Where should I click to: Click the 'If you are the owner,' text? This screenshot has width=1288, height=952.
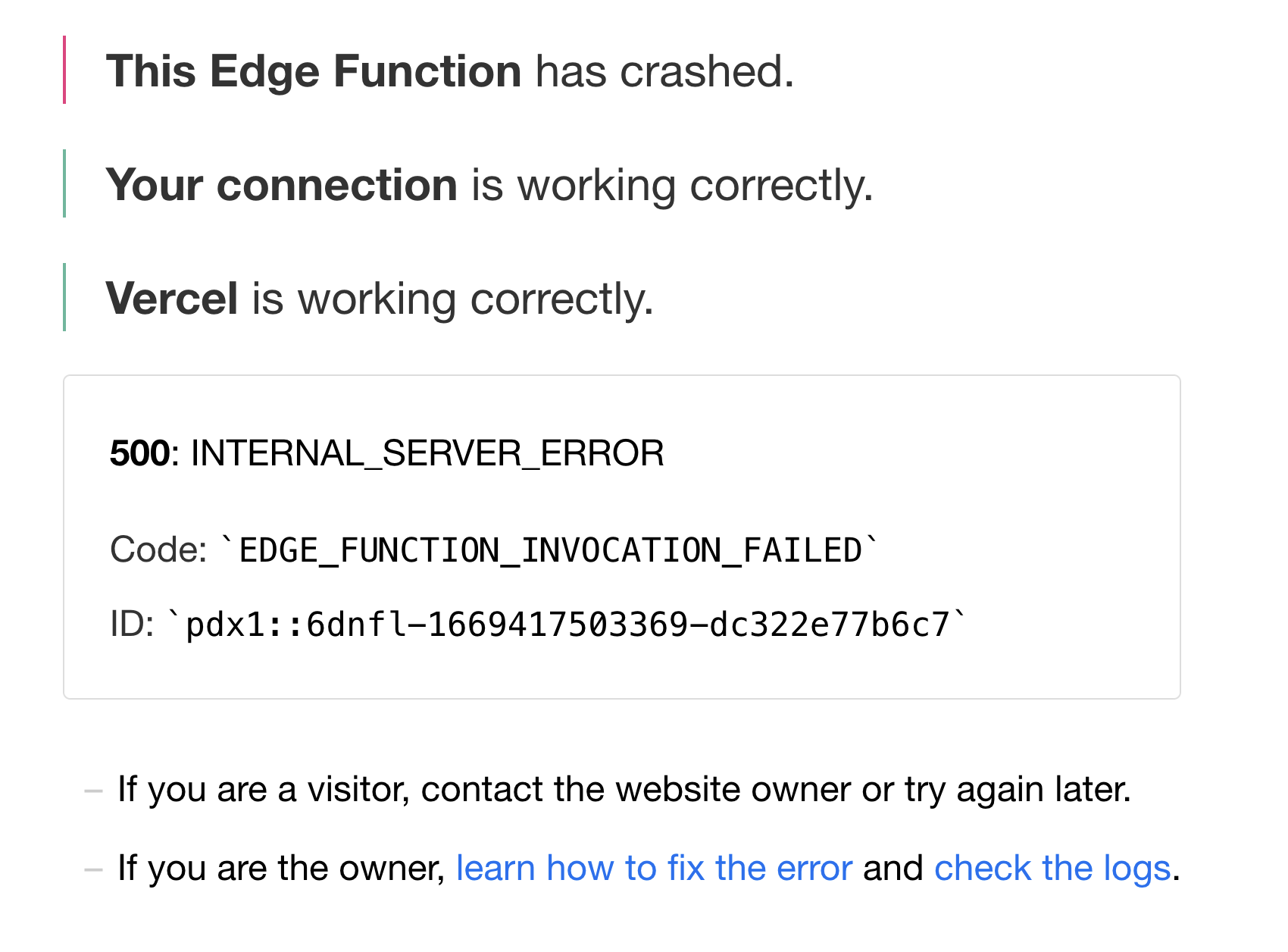pyautogui.click(x=281, y=868)
